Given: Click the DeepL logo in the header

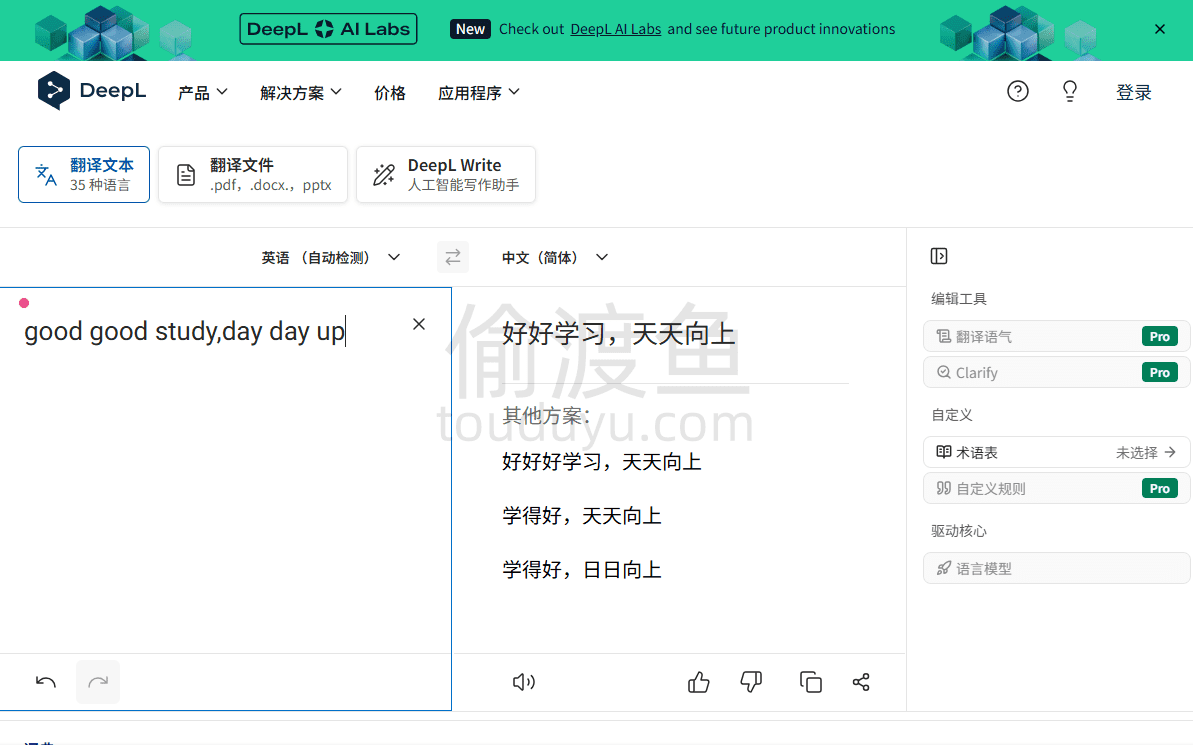Looking at the screenshot, I should [91, 91].
